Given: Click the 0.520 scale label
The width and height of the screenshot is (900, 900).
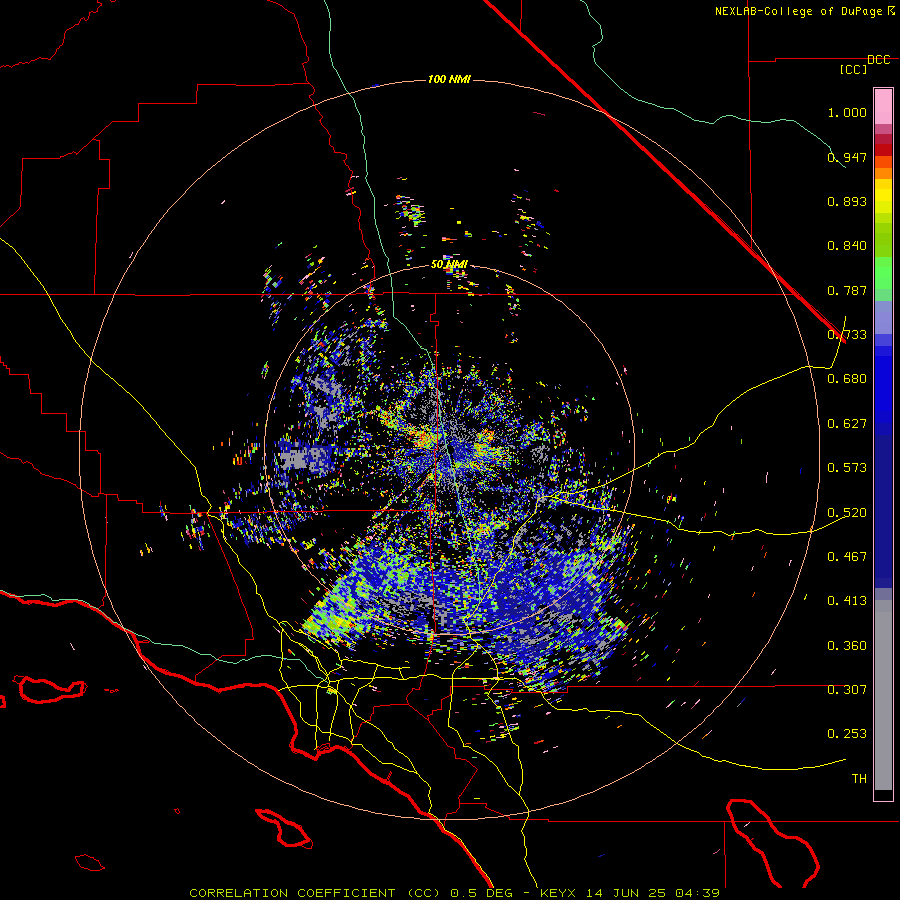Looking at the screenshot, I should tap(847, 513).
